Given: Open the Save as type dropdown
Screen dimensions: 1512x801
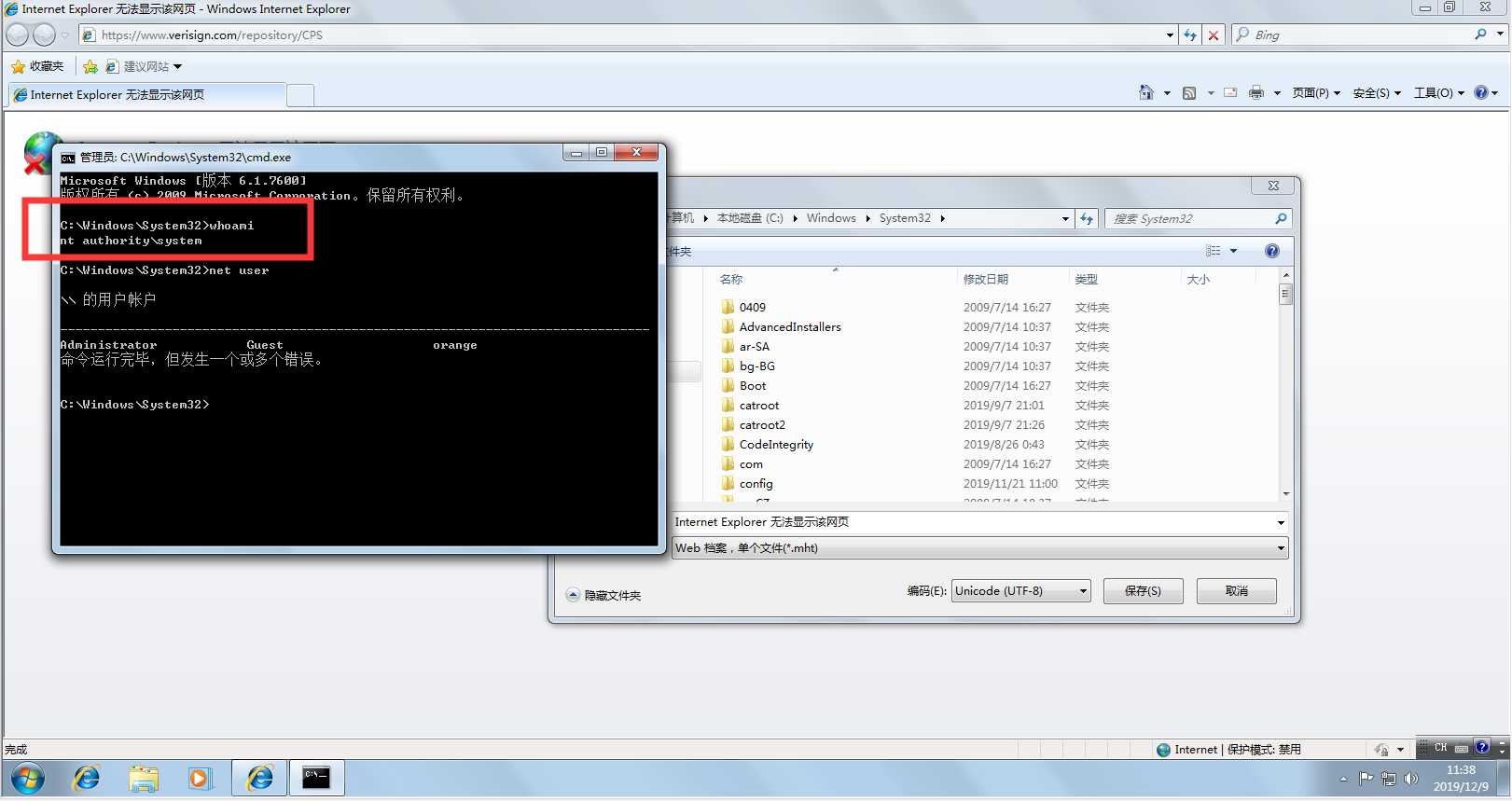Looking at the screenshot, I should [x=1281, y=548].
